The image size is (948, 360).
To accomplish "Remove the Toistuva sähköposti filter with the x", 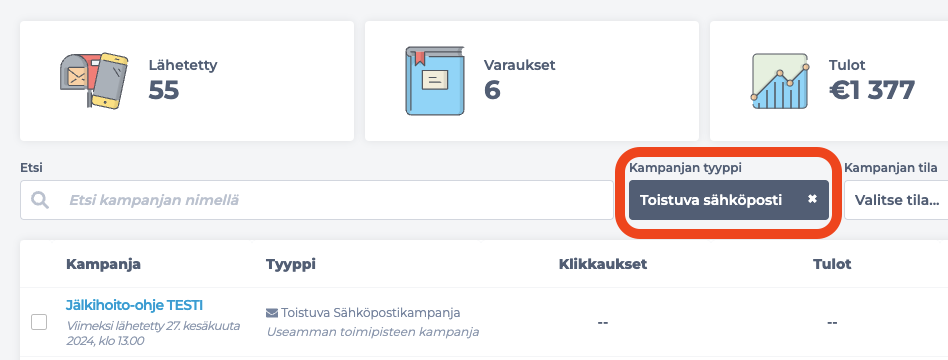I will (x=812, y=199).
